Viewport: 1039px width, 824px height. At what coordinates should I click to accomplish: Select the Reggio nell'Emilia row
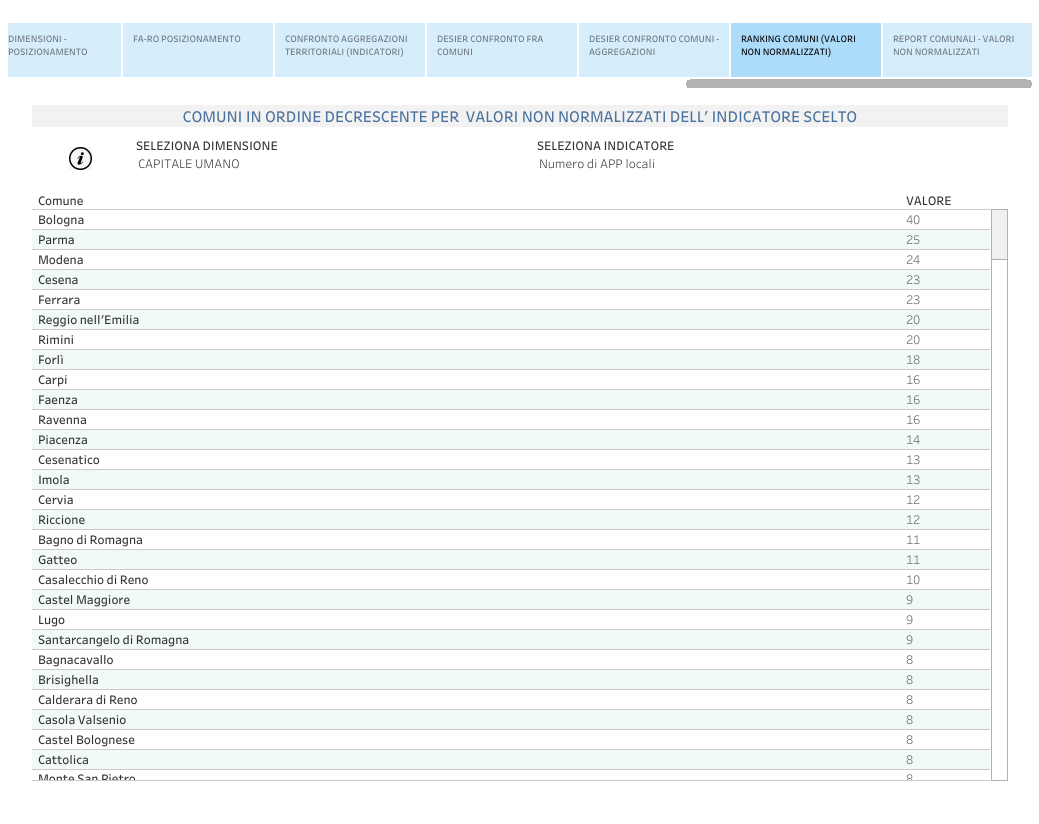511,320
